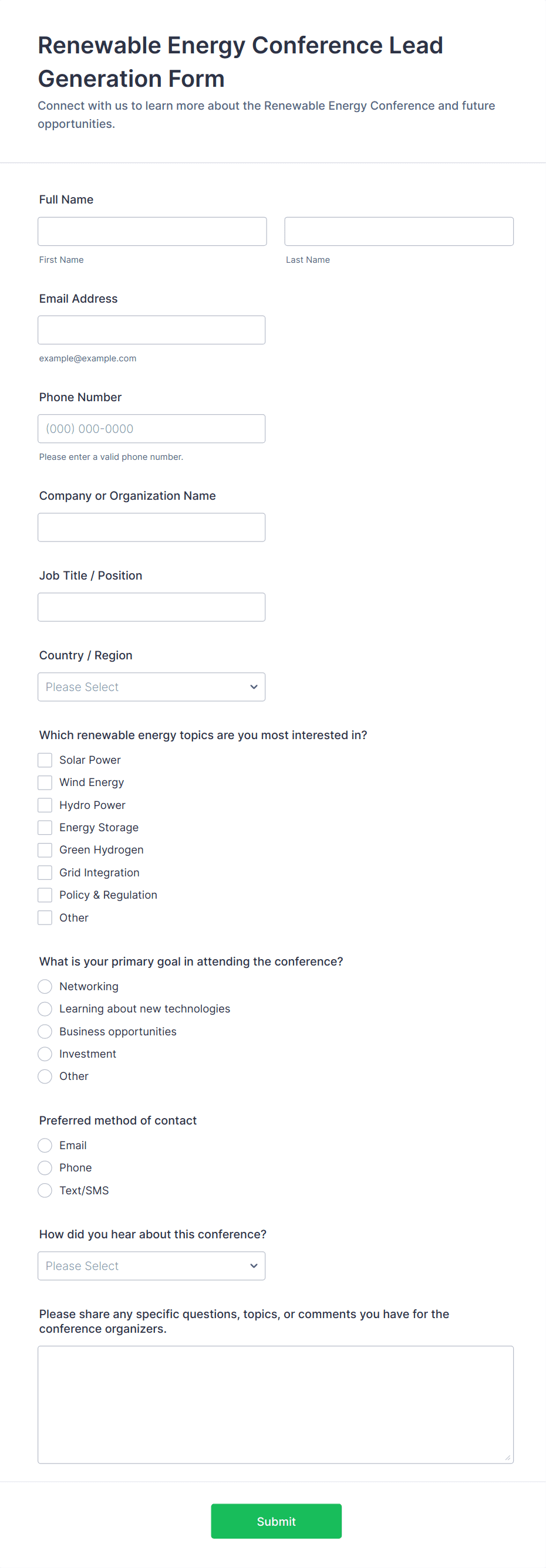The height and width of the screenshot is (1568, 546).
Task: Click the comments text area
Action: [275, 1404]
